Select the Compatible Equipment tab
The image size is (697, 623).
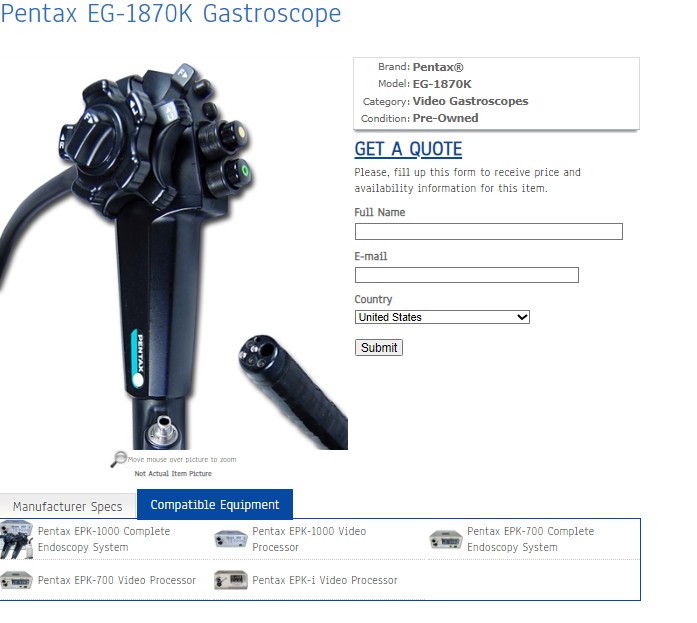(215, 504)
